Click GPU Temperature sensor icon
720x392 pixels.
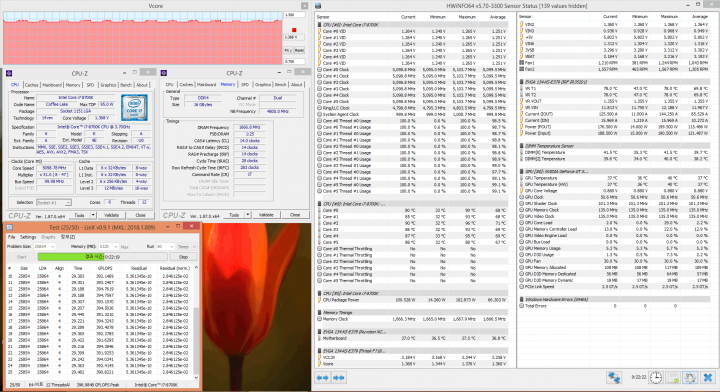tap(522, 178)
